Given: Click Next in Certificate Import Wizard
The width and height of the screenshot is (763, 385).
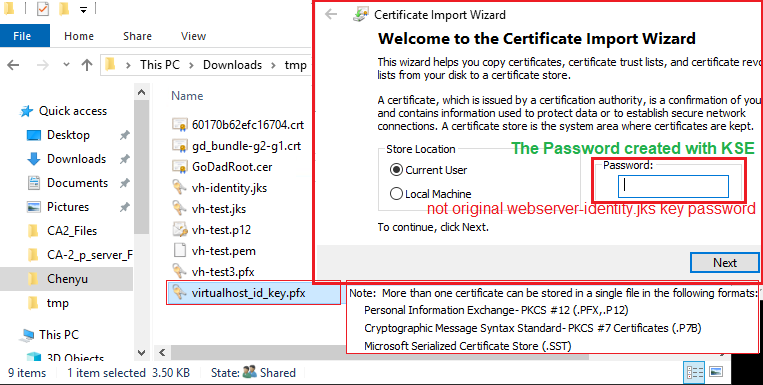Looking at the screenshot, I should 725,262.
